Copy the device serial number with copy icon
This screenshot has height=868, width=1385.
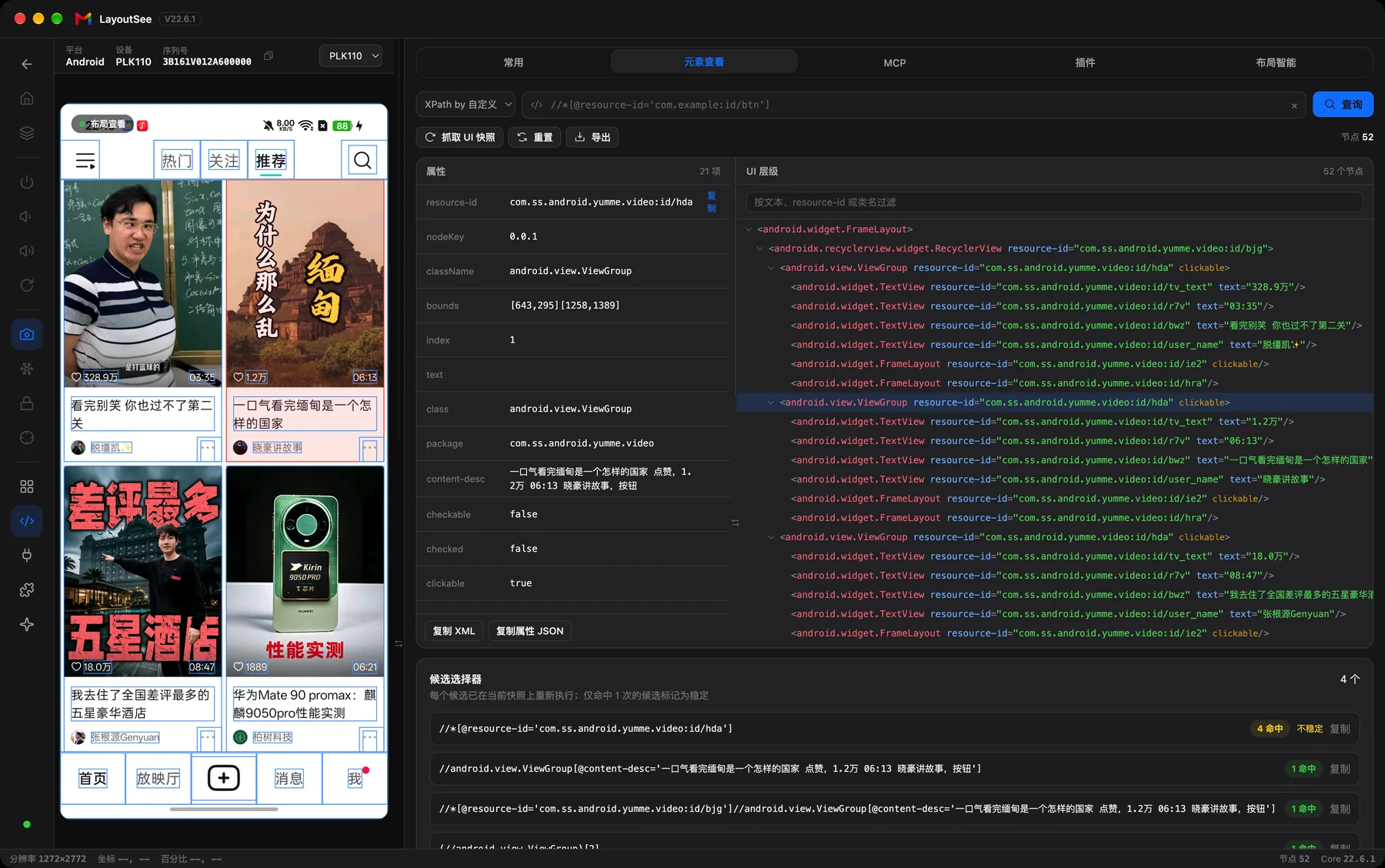tap(269, 56)
